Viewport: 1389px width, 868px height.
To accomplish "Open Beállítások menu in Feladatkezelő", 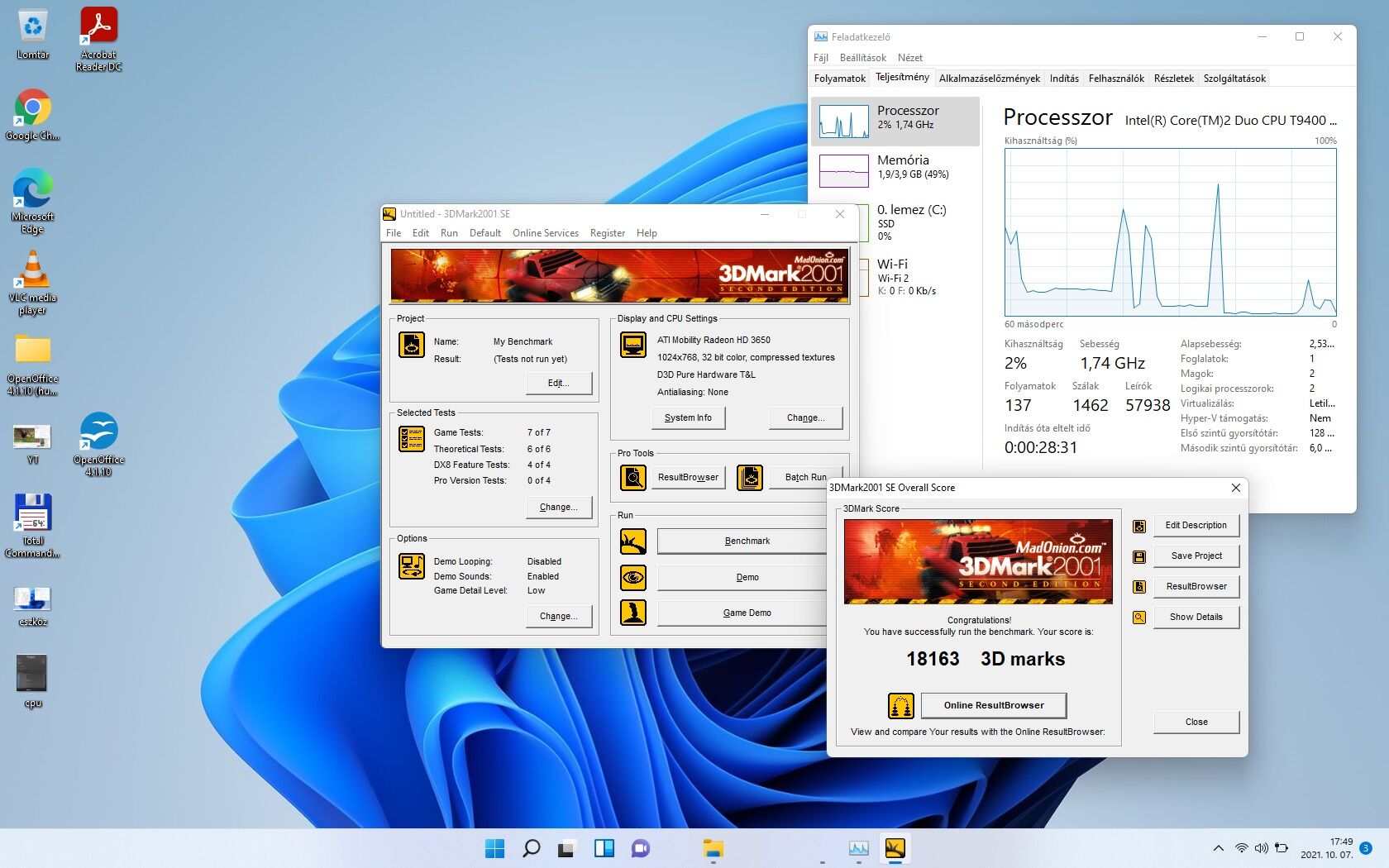I will click(x=862, y=58).
